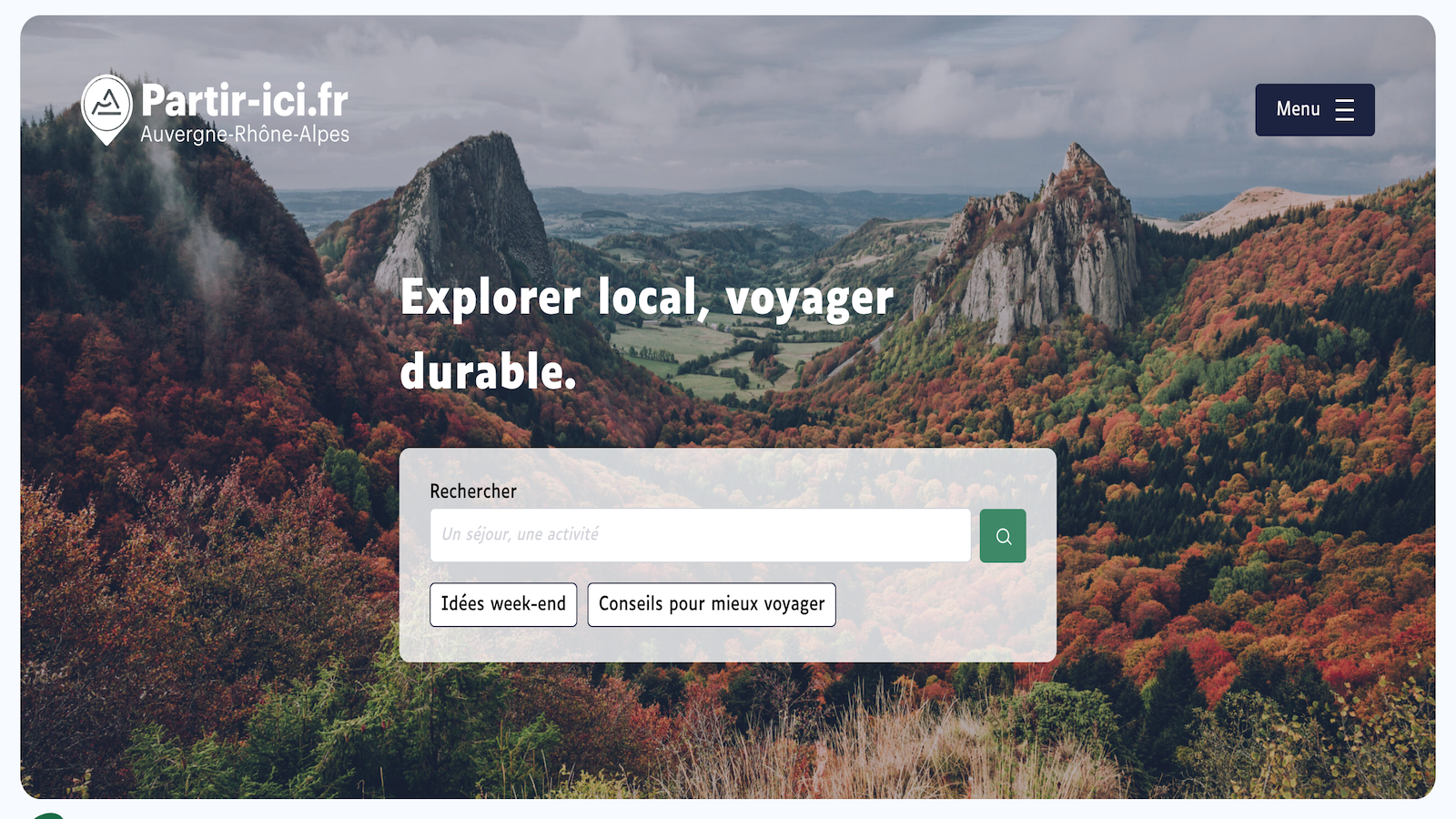The width and height of the screenshot is (1456, 819).
Task: Click the "Rechercher" label above the search field
Action: click(x=473, y=491)
